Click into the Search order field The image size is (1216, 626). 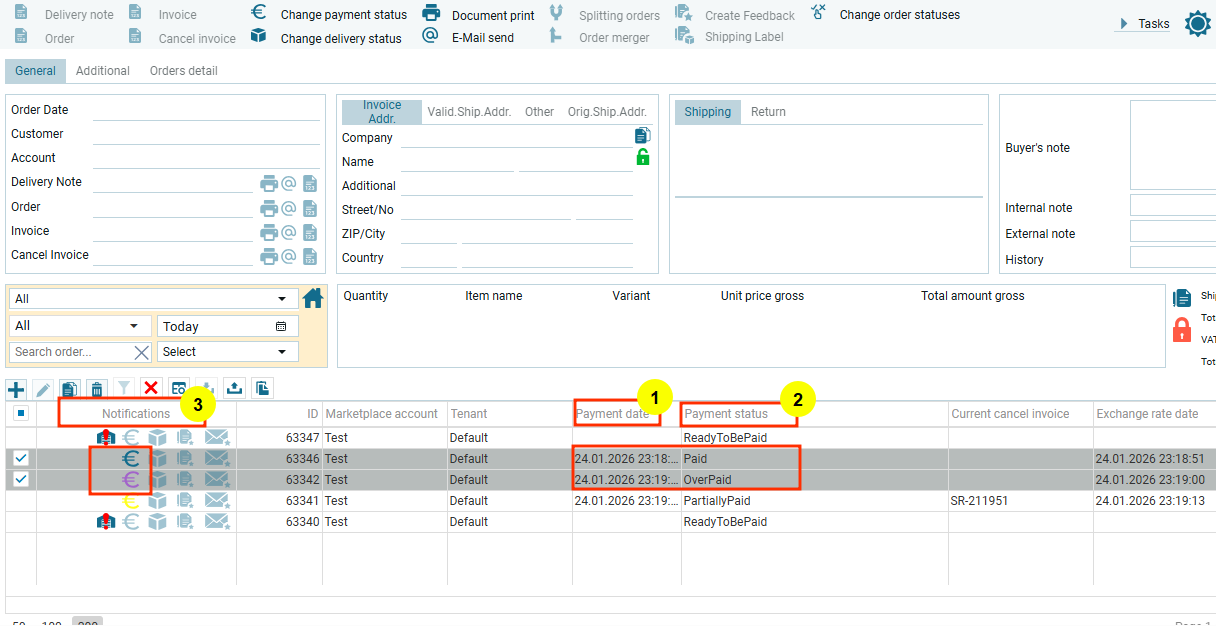(70, 352)
